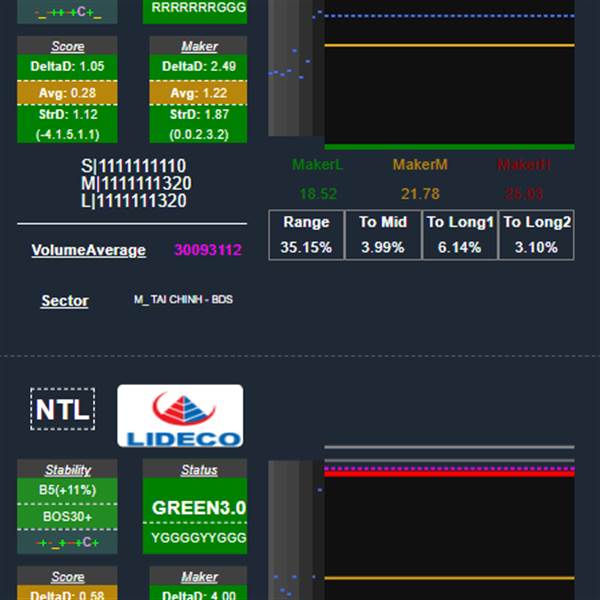Select the To Long2 3.10% cell
This screenshot has width=600, height=600.
[x=536, y=235]
